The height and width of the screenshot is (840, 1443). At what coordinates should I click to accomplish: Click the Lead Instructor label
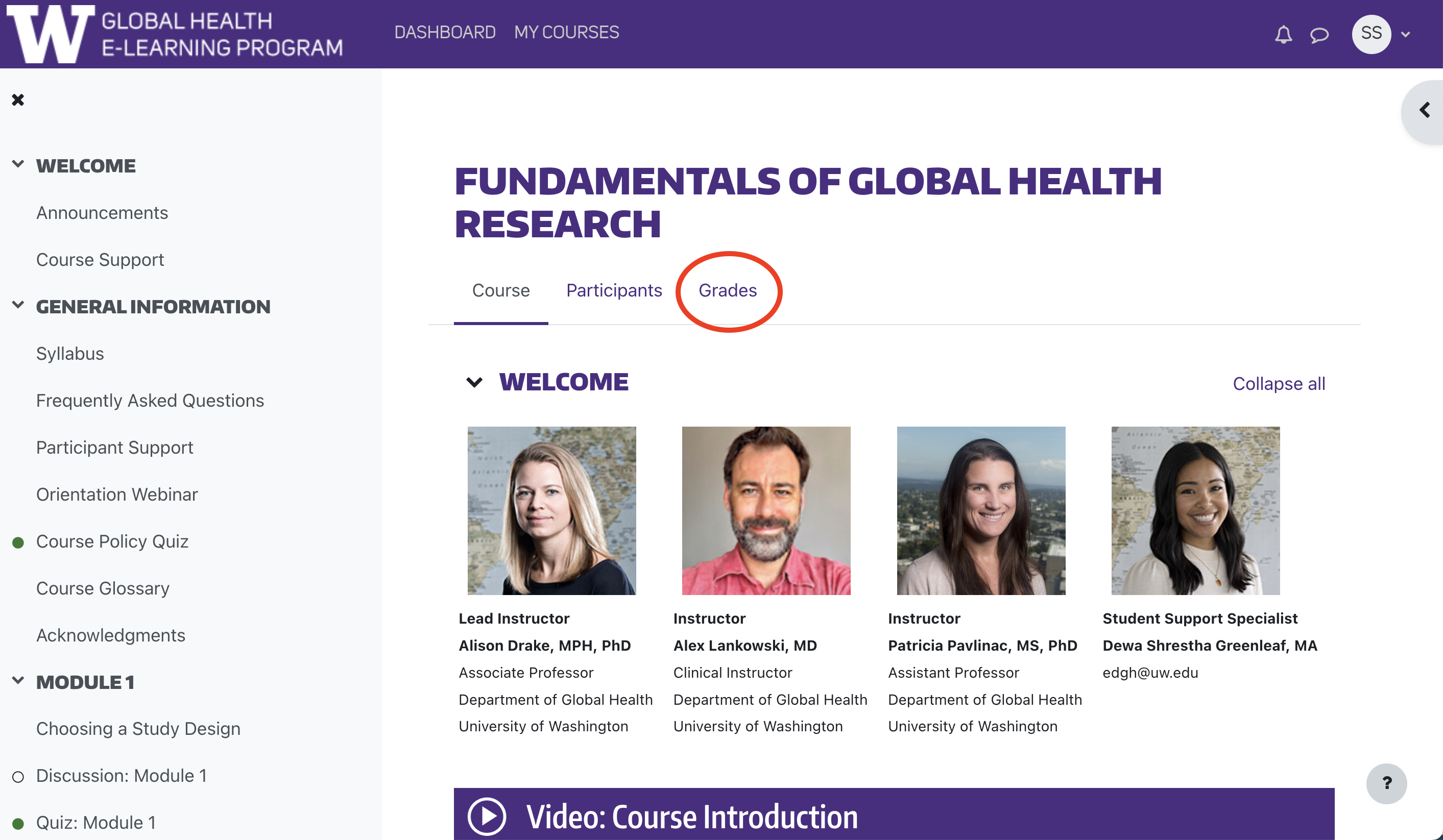(x=514, y=619)
